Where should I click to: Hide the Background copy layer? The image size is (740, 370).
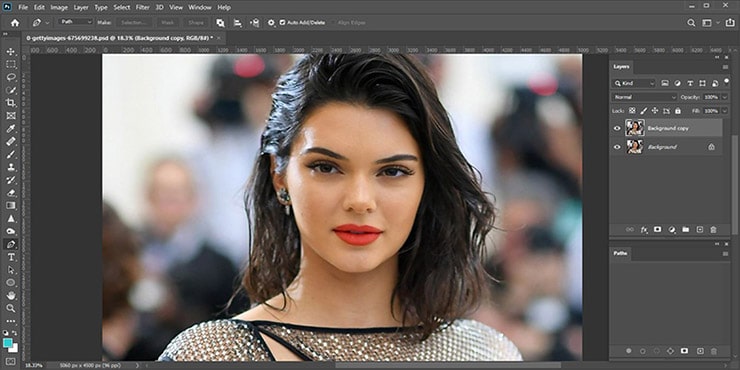pyautogui.click(x=617, y=128)
